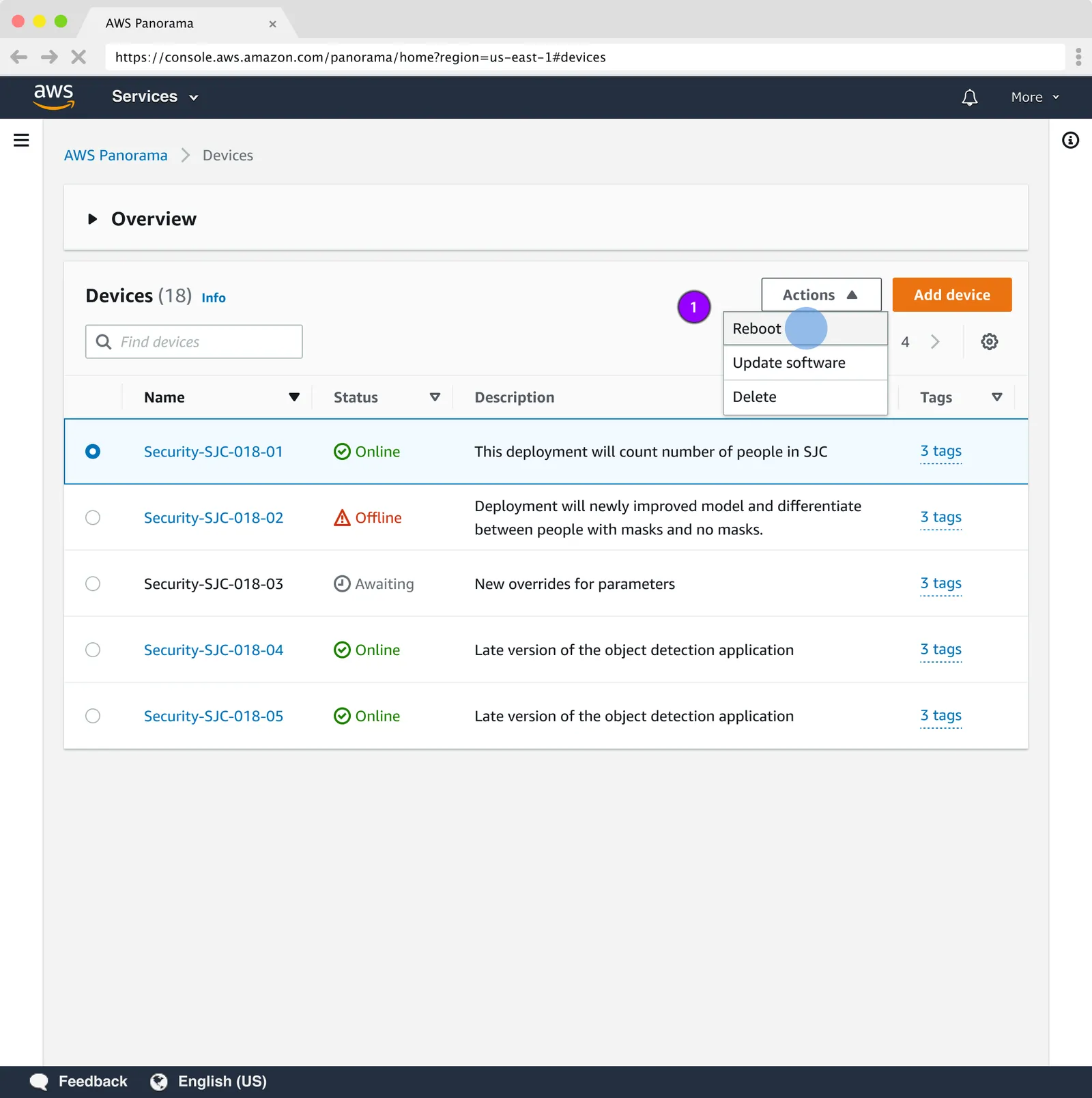Click the Add device button

(952, 295)
